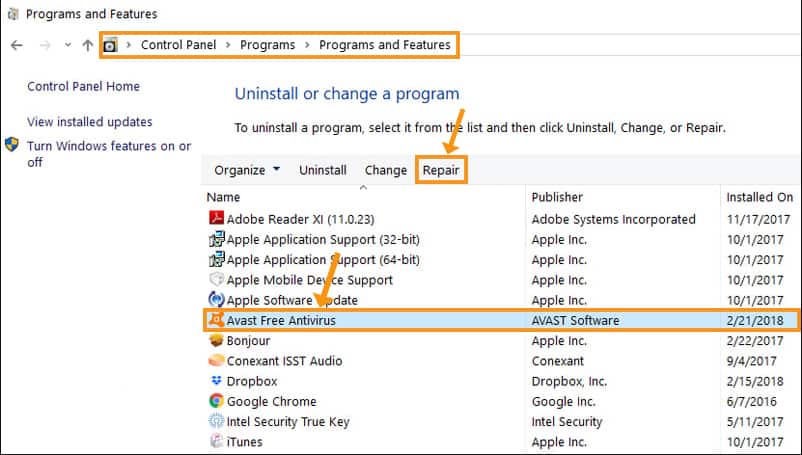The image size is (802, 455).
Task: Click the Adobe Reader XI icon
Action: coord(216,218)
